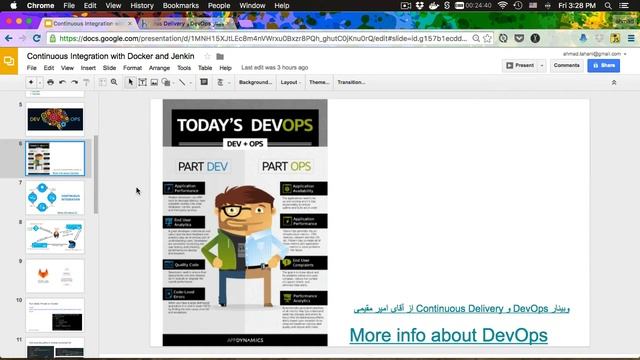This screenshot has height=360, width=640.
Task: Click the Move to folder icon
Action: point(220,56)
